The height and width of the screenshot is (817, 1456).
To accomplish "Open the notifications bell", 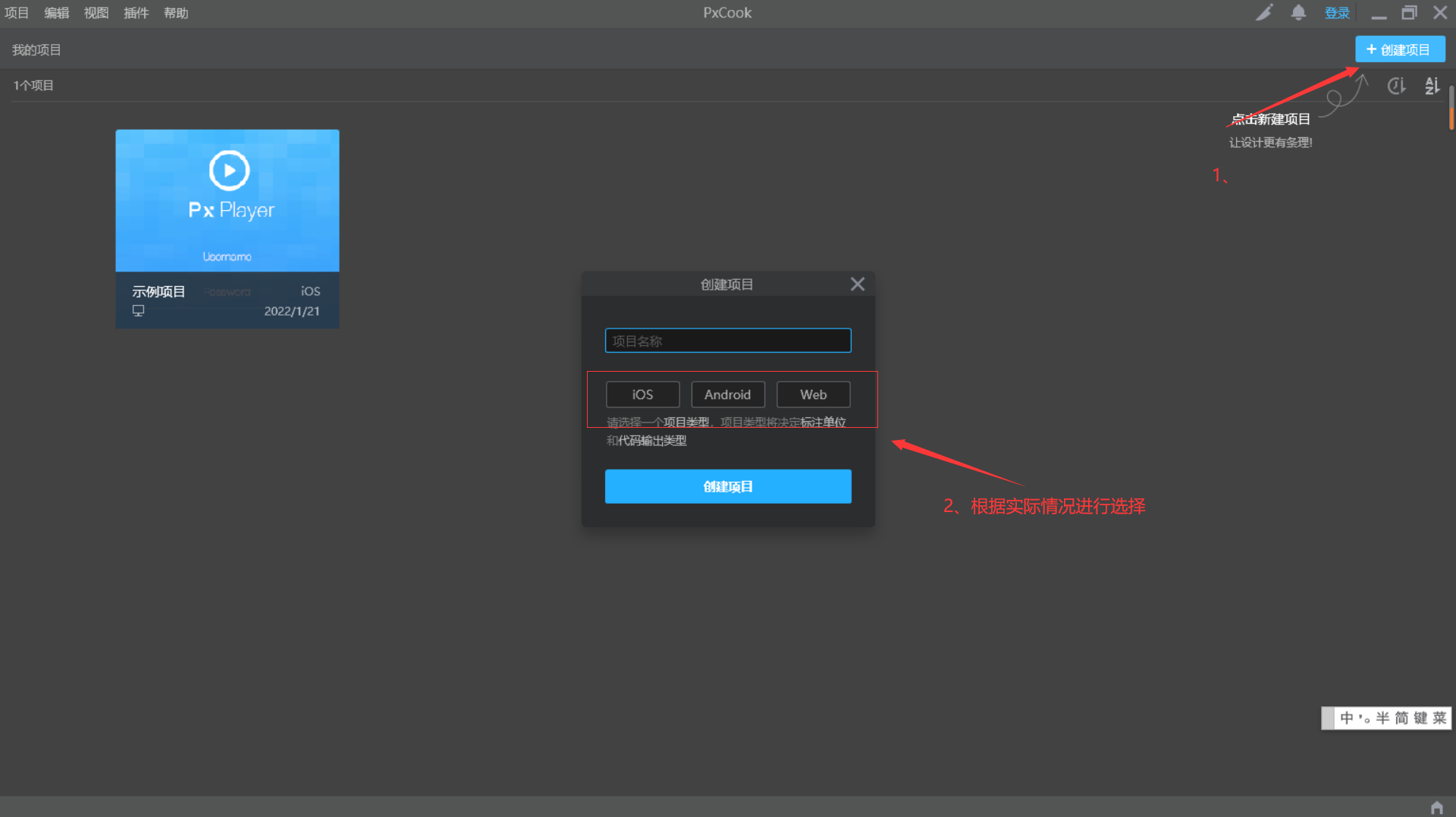I will 1298,12.
